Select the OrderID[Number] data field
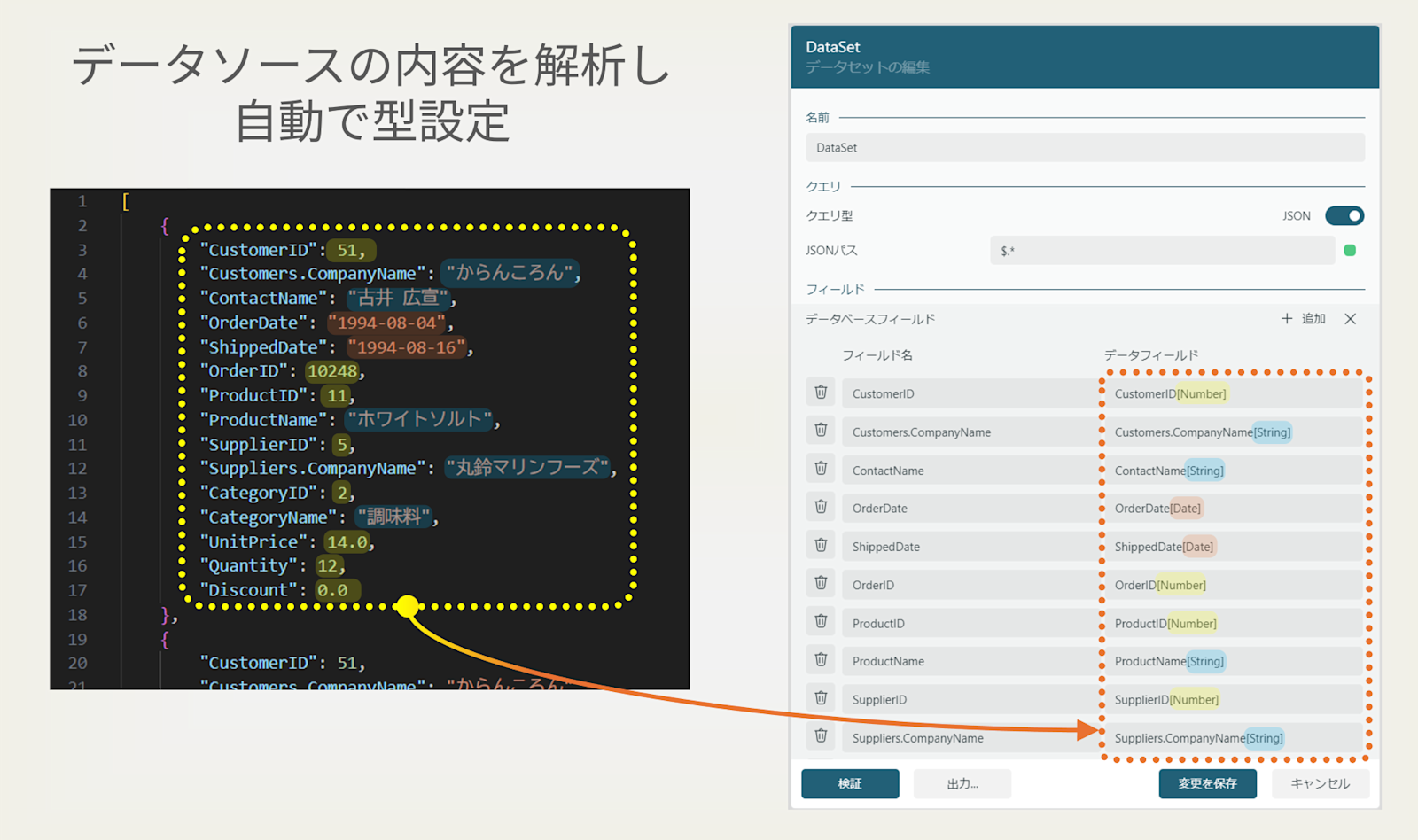 pos(1234,584)
